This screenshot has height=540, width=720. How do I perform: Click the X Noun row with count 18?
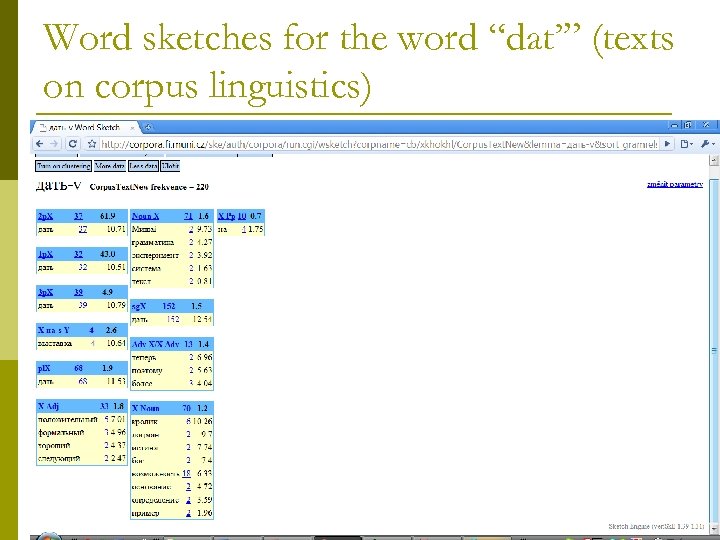pyautogui.click(x=172, y=473)
